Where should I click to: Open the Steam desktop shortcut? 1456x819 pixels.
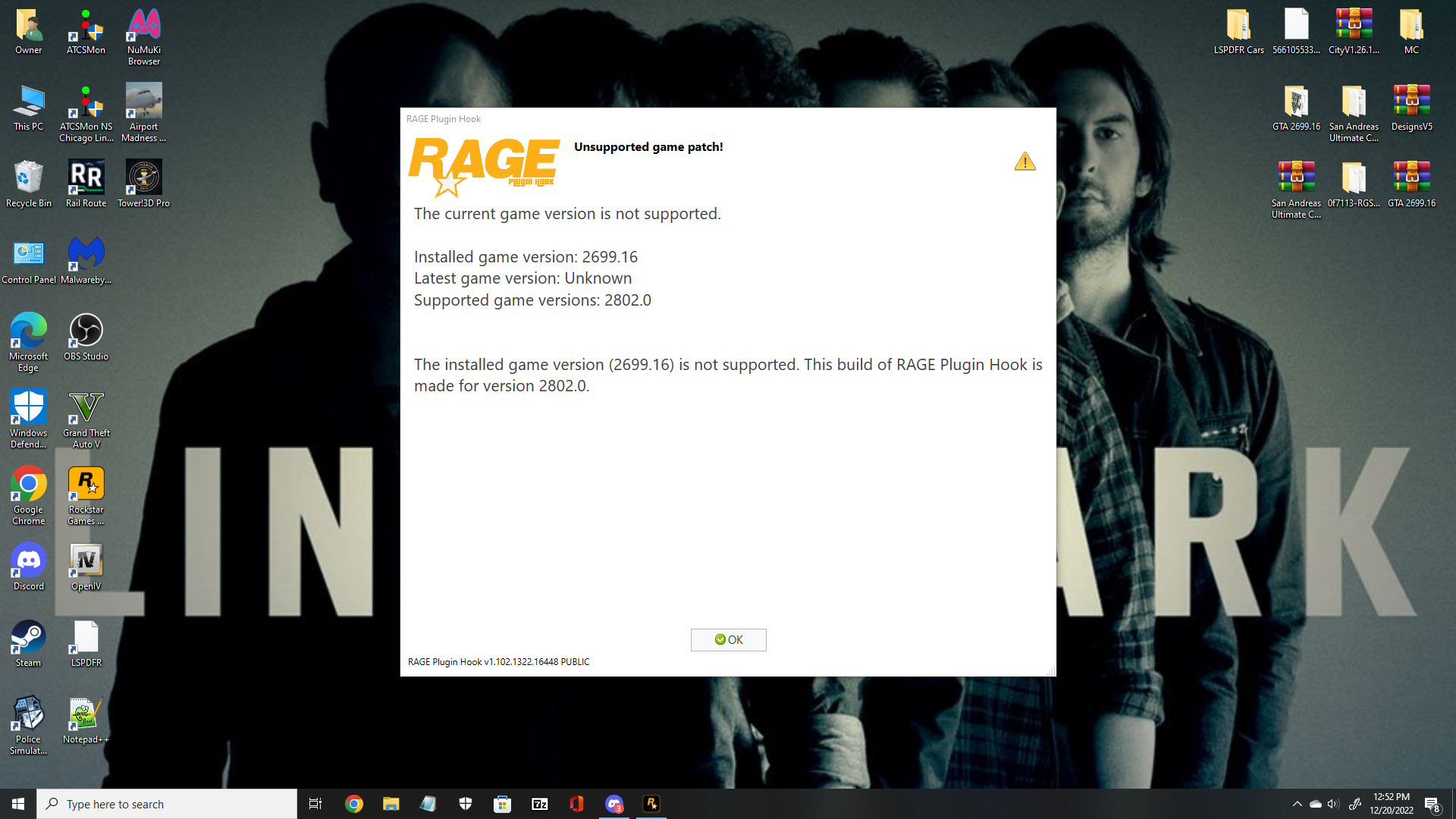28,639
